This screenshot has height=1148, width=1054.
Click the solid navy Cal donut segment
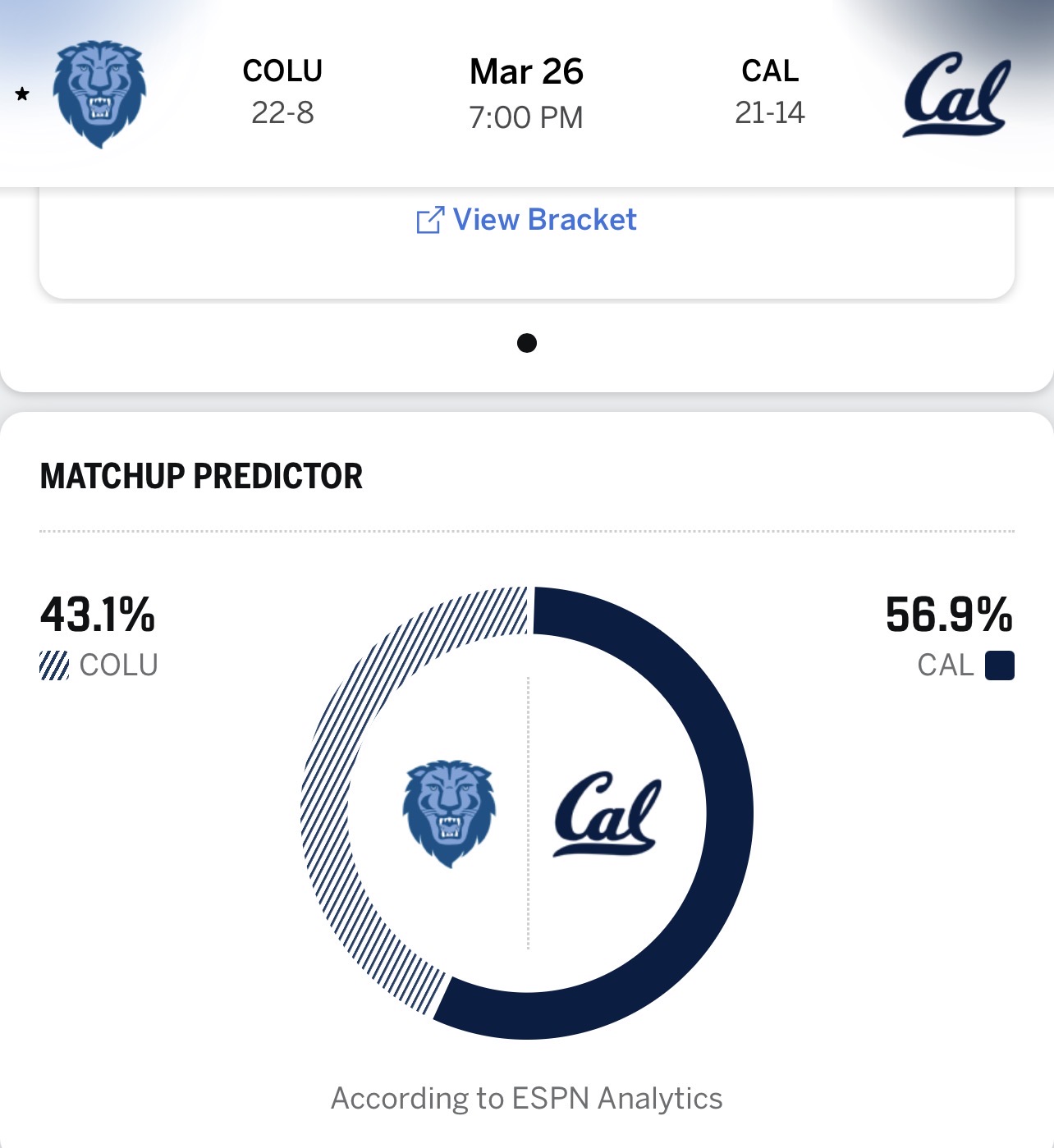[x=726, y=812]
